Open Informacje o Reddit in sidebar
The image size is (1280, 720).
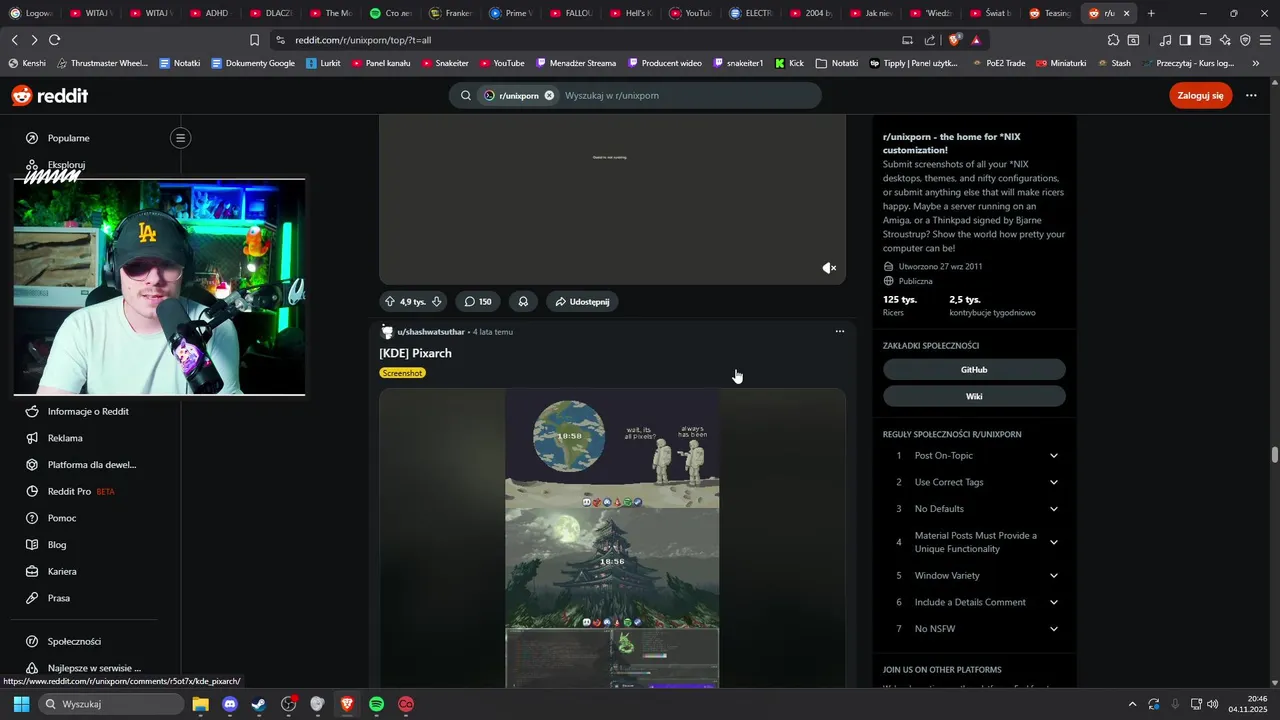[88, 411]
